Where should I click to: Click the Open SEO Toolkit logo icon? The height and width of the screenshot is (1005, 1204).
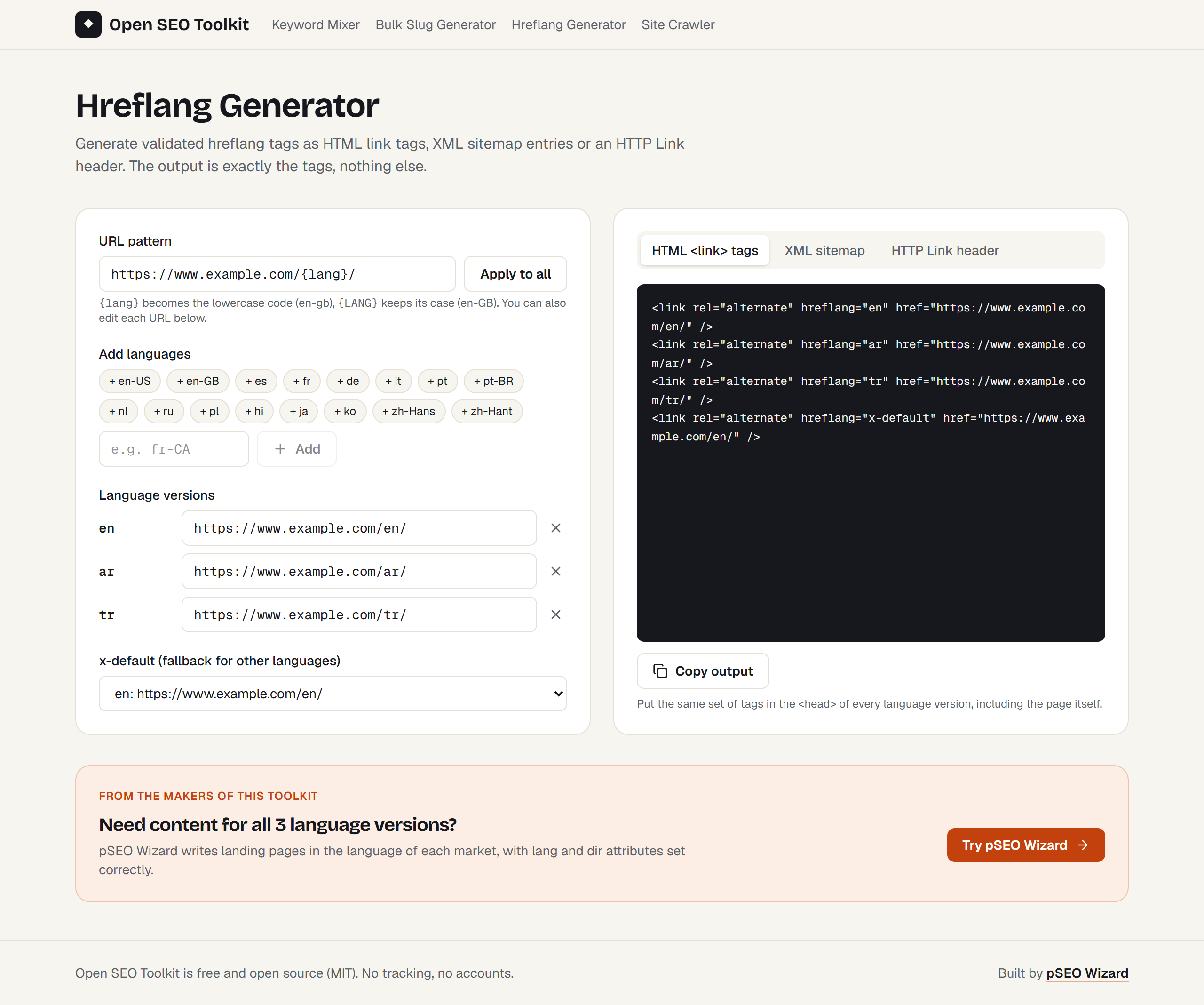pyautogui.click(x=88, y=24)
